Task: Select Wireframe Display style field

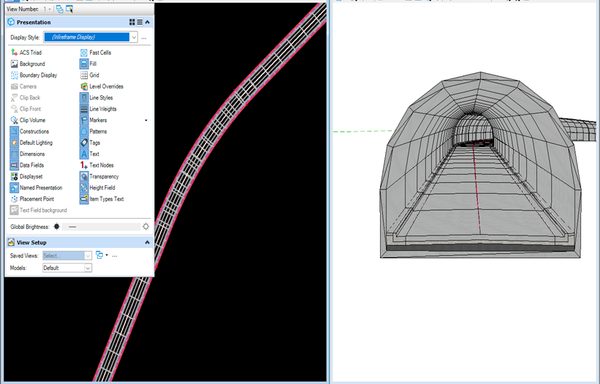Action: (87, 37)
